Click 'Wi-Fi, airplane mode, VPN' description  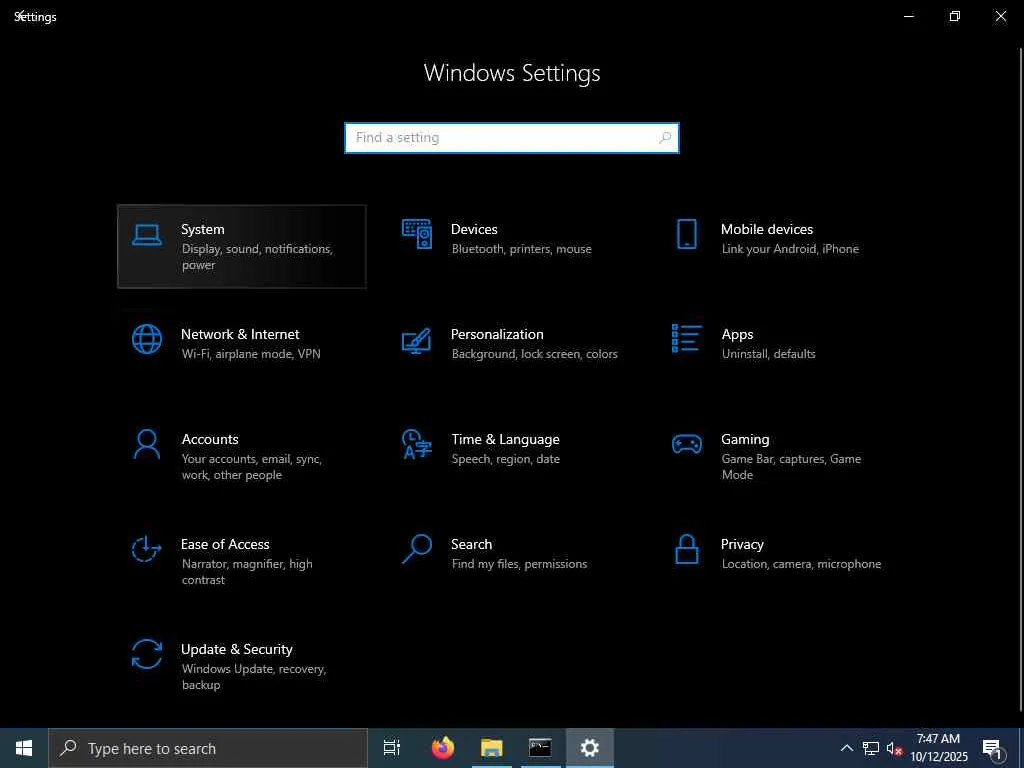(x=251, y=354)
